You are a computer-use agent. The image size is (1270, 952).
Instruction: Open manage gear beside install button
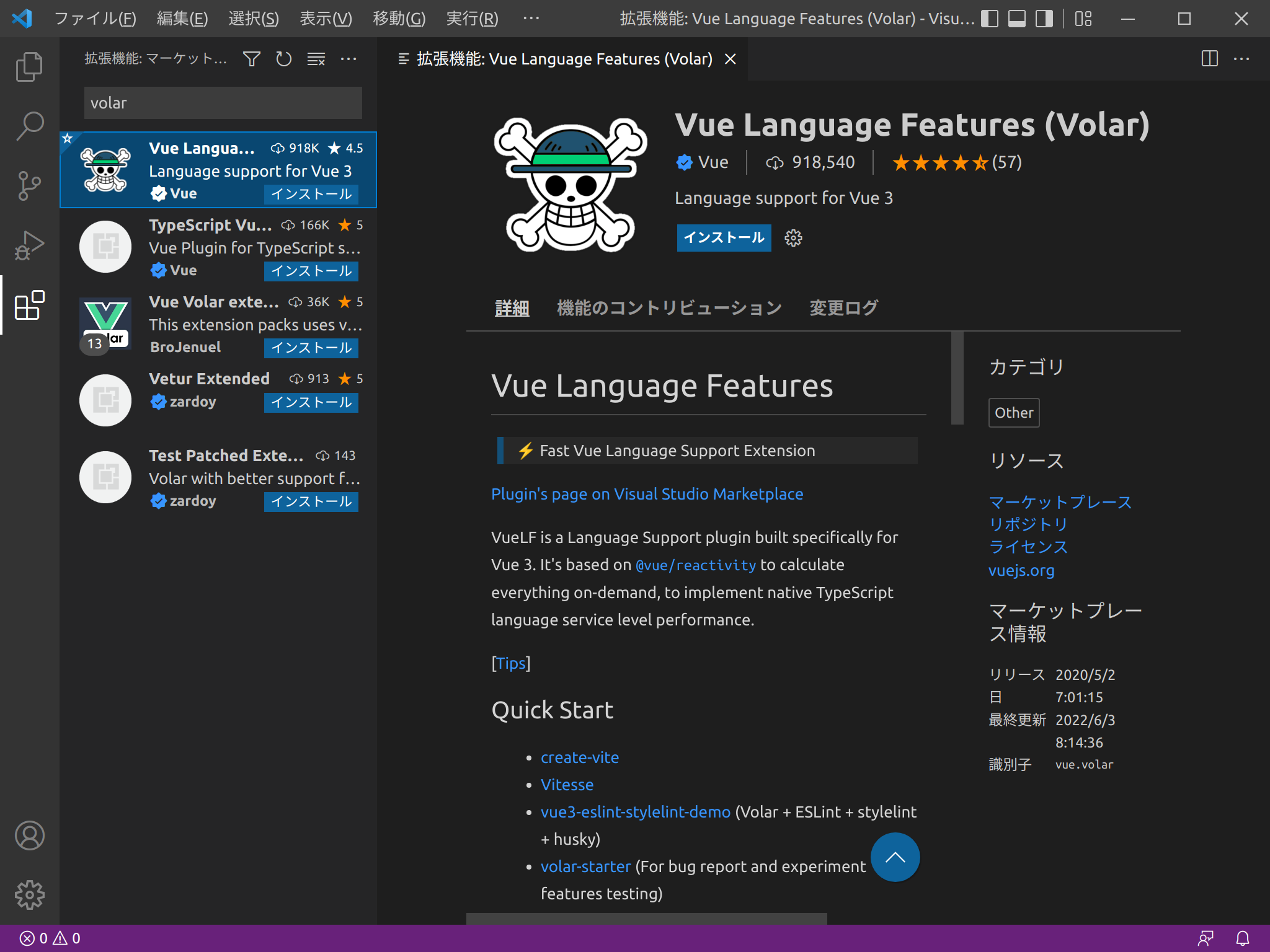tap(793, 238)
